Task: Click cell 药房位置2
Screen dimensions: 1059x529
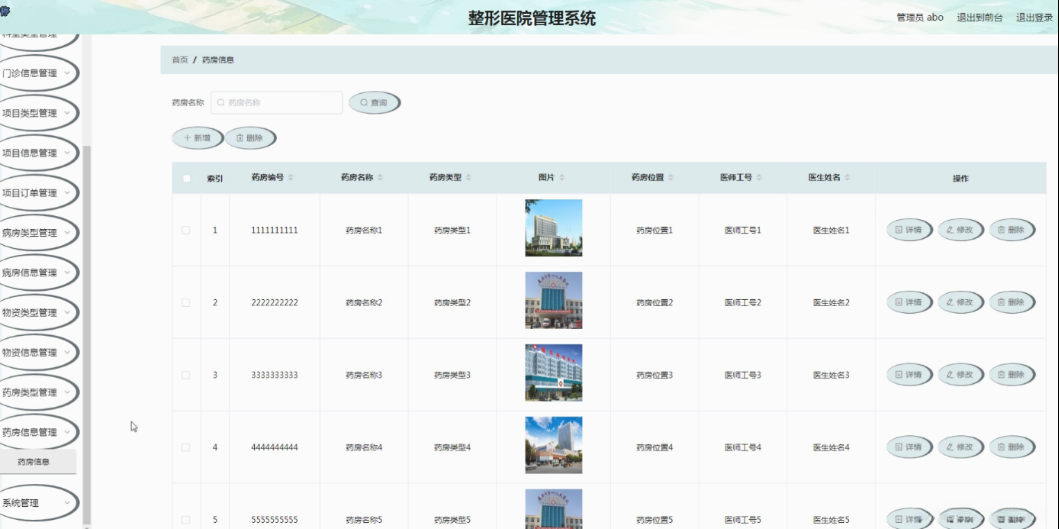Action: (654, 303)
